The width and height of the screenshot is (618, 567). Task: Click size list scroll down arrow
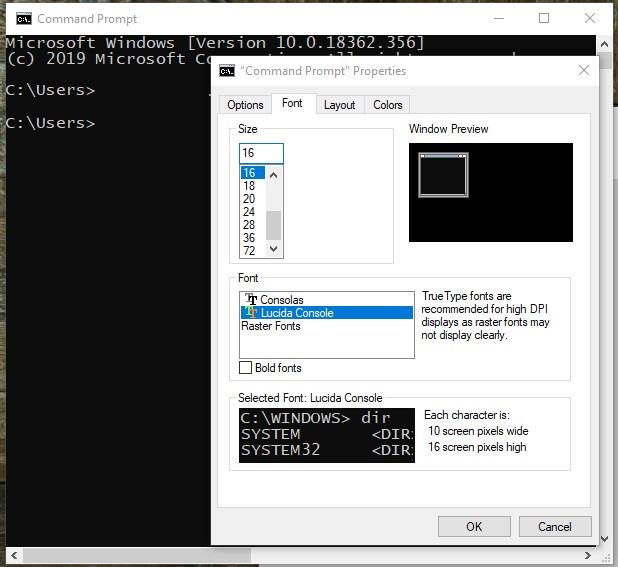(274, 249)
